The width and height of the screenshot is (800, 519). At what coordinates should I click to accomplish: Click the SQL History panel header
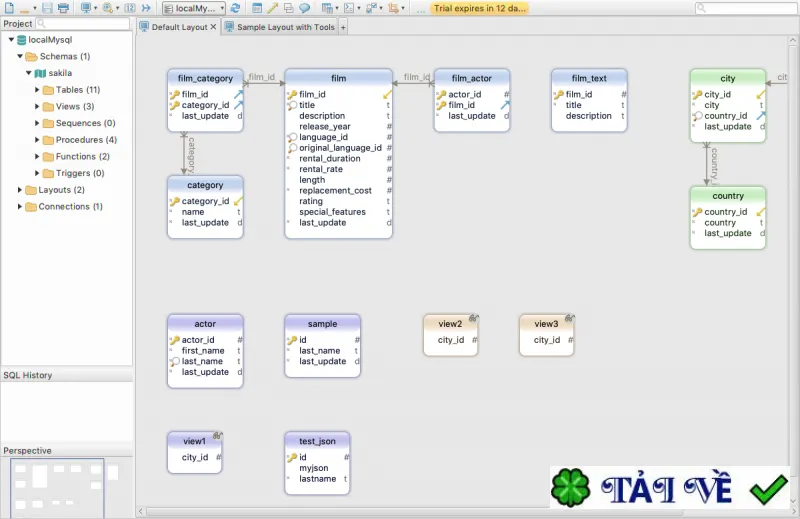pos(66,375)
